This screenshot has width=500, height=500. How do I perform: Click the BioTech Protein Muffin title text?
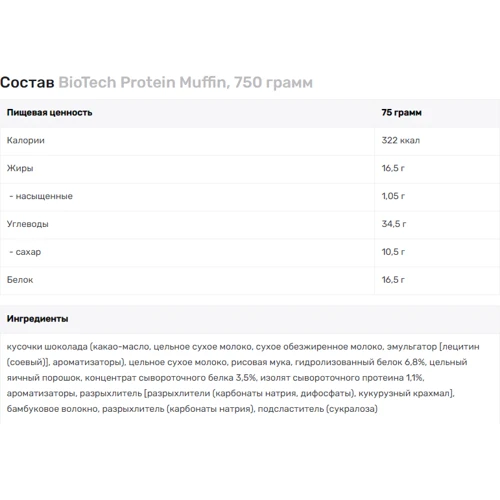(186, 82)
